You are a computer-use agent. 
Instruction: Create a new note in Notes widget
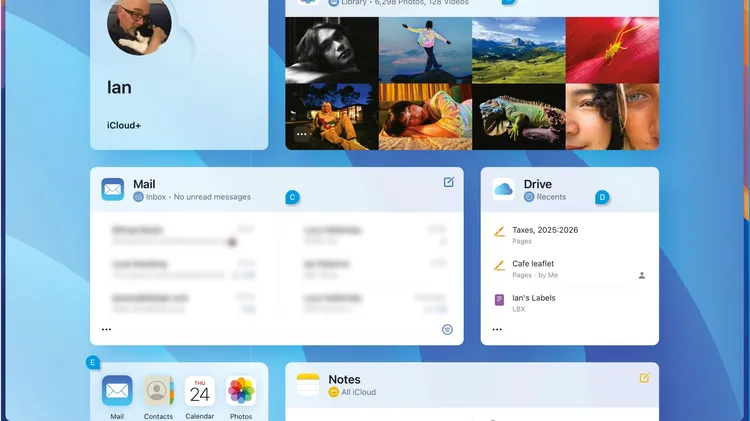pos(644,378)
